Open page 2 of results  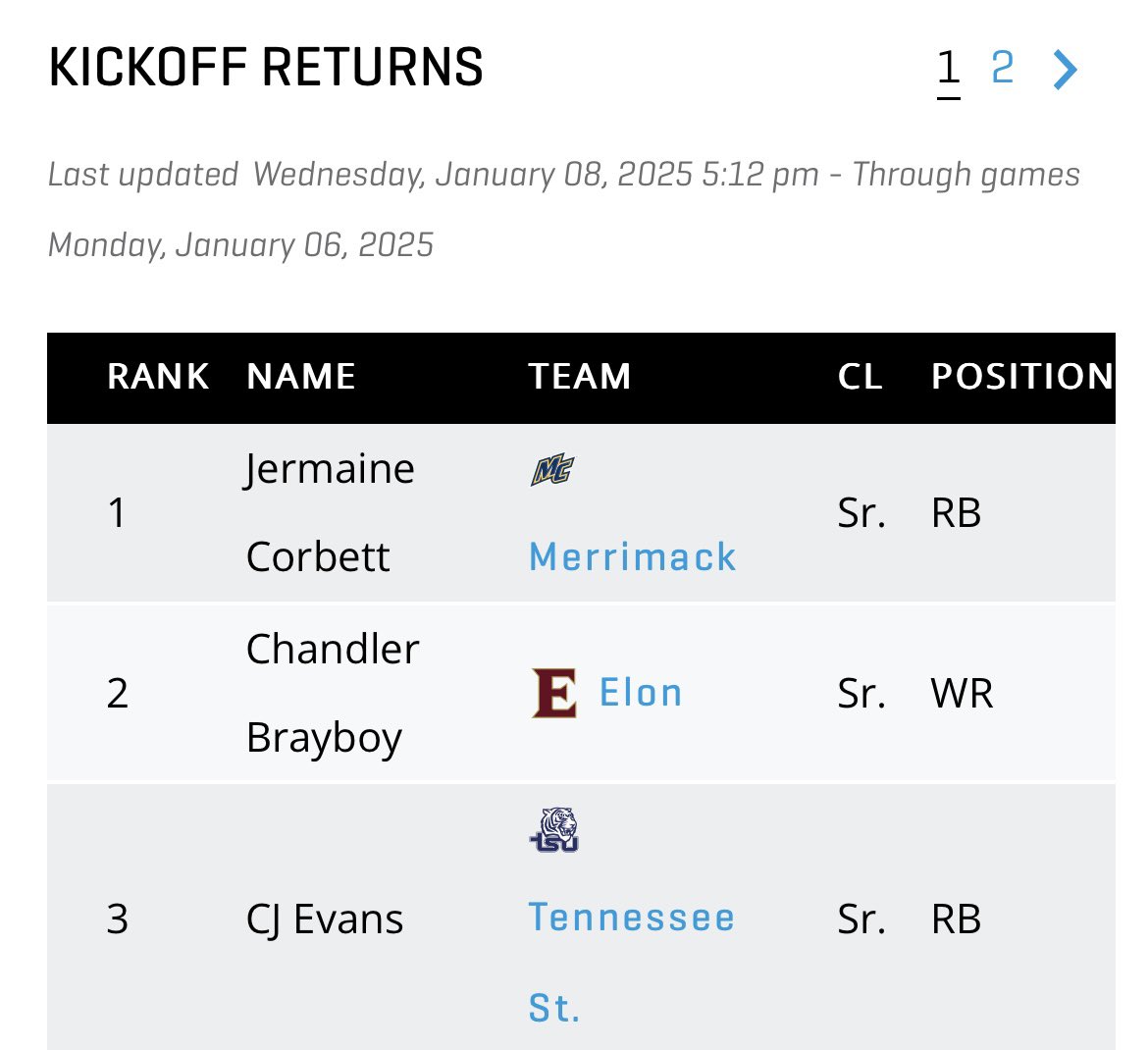coord(1003,68)
